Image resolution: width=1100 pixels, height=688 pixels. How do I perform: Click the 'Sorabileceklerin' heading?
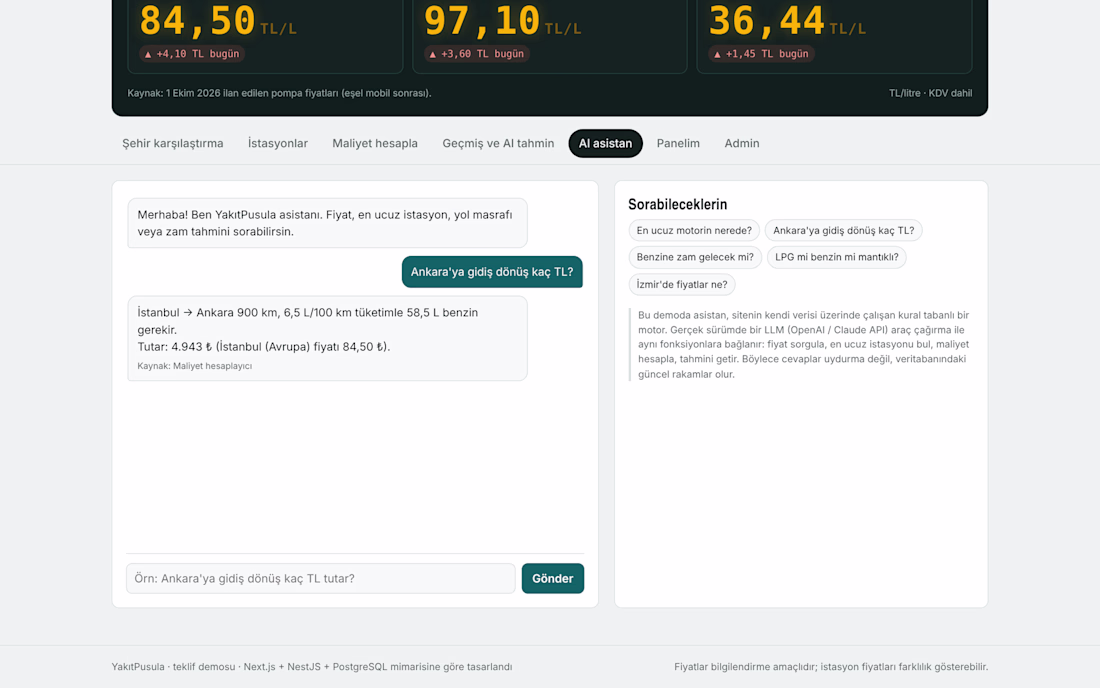pos(678,204)
